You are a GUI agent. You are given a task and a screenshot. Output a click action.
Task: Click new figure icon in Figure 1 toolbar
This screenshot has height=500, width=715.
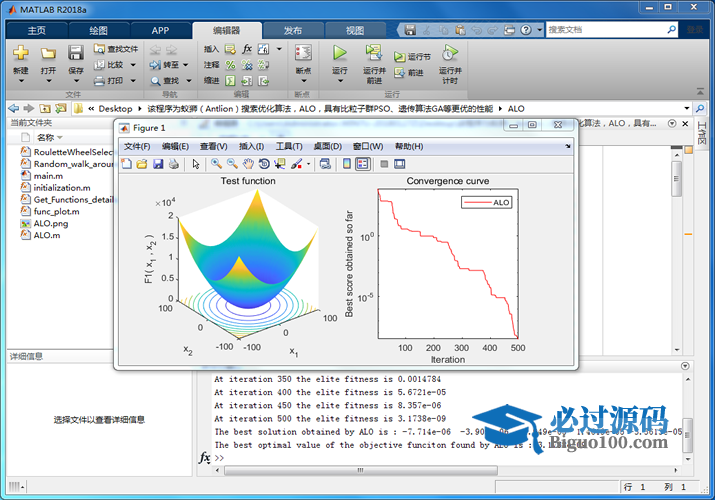coord(126,164)
